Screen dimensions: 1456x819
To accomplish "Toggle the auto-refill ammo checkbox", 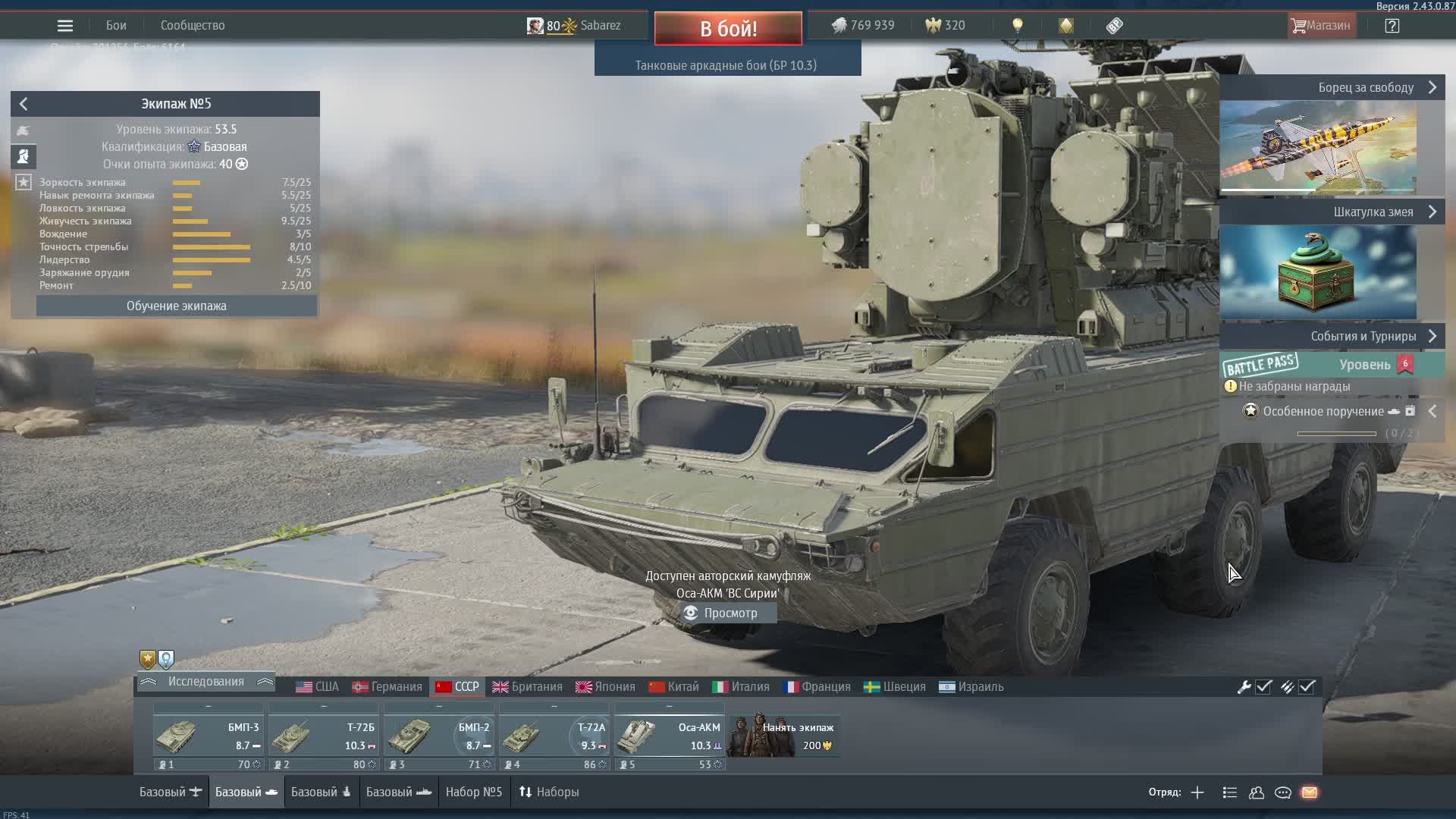I will [x=1307, y=687].
